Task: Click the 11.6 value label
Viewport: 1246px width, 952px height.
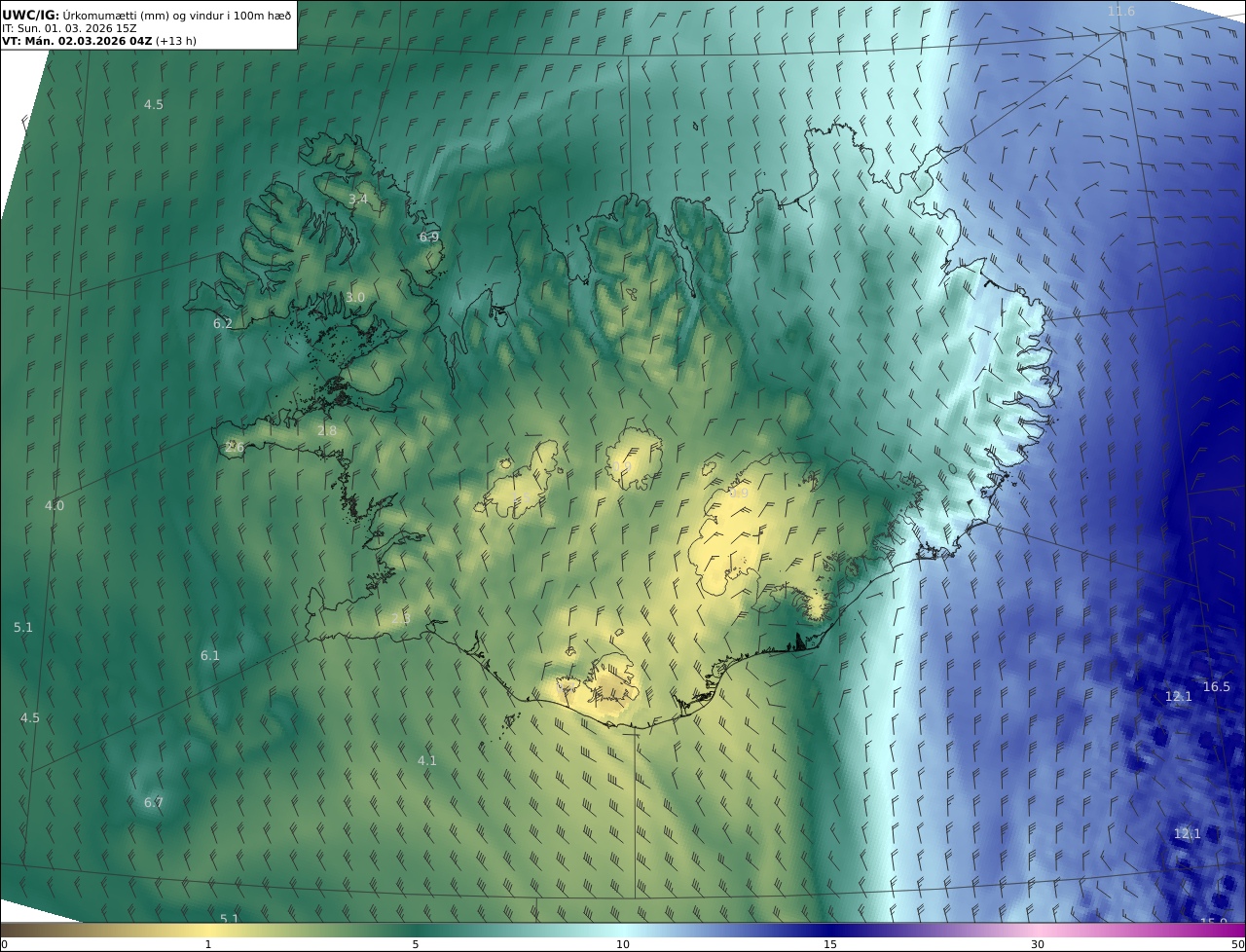Action: point(1121,11)
